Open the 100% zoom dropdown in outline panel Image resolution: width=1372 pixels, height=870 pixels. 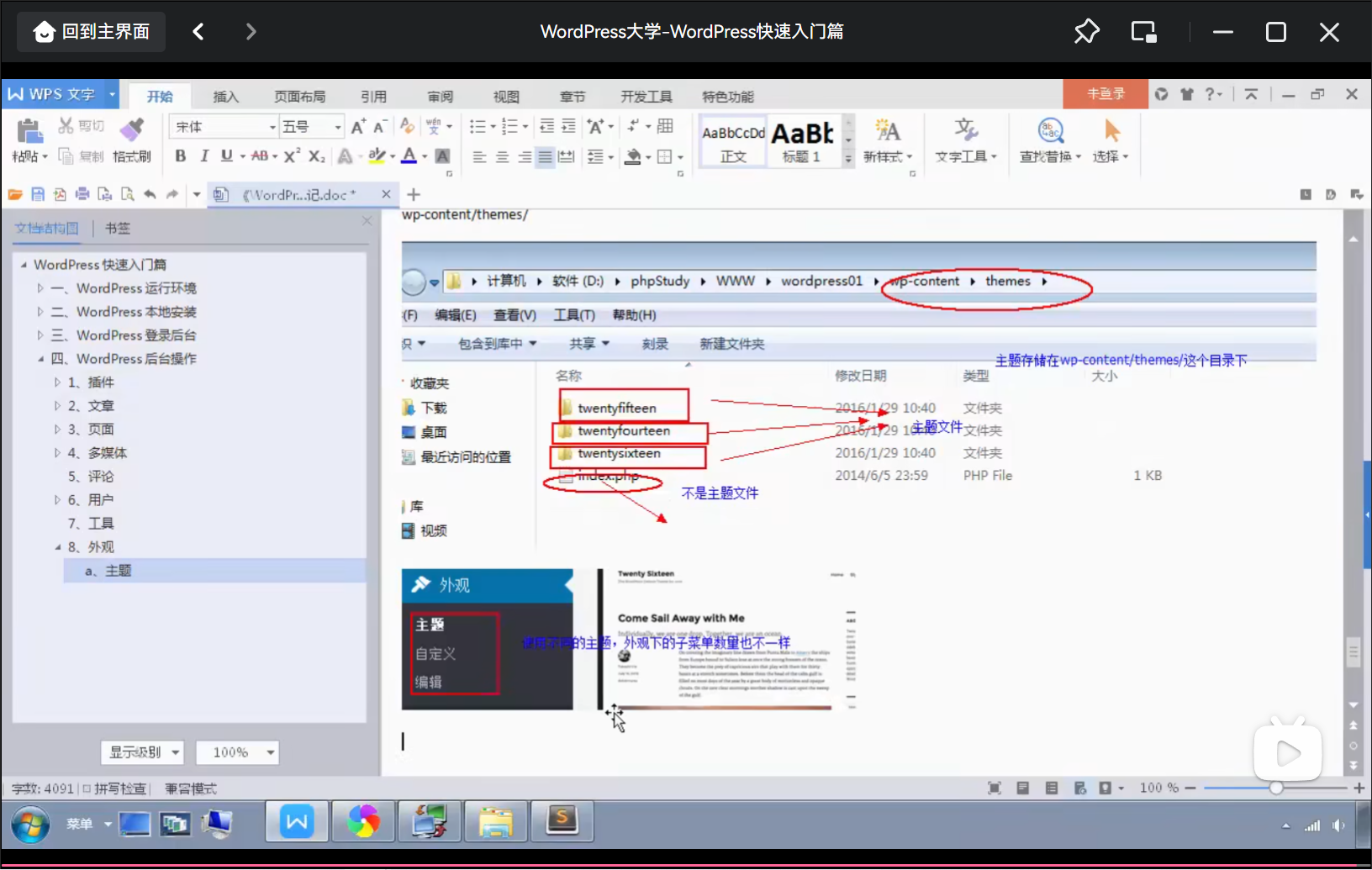237,752
